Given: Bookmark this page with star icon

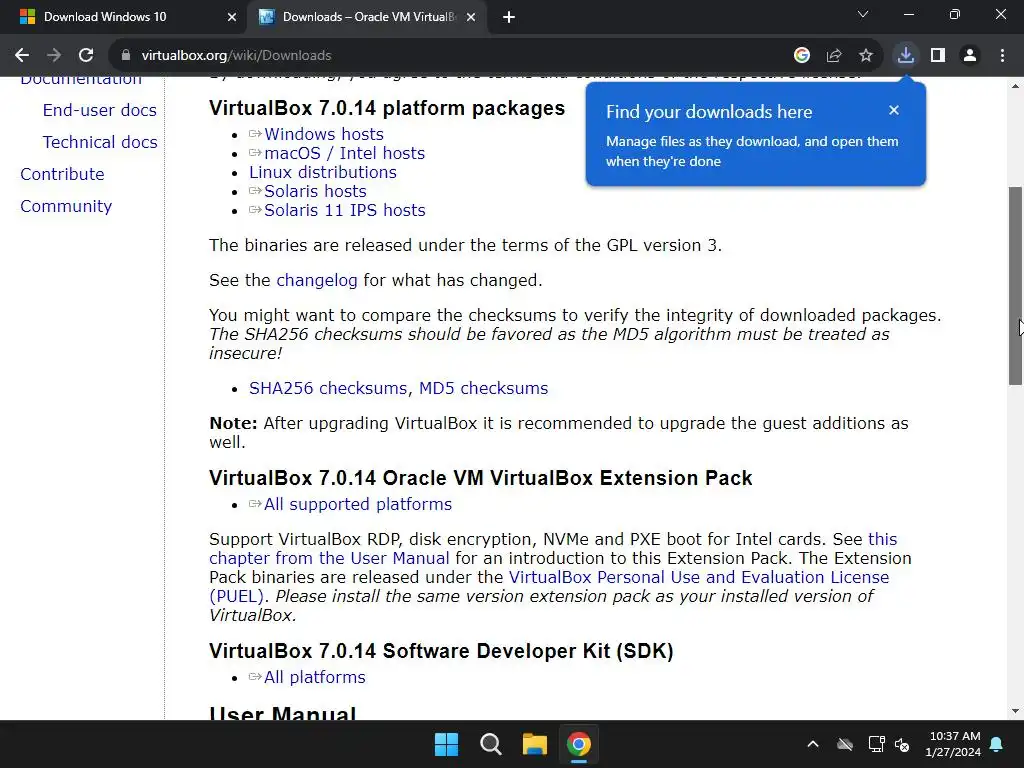Looking at the screenshot, I should (x=866, y=56).
